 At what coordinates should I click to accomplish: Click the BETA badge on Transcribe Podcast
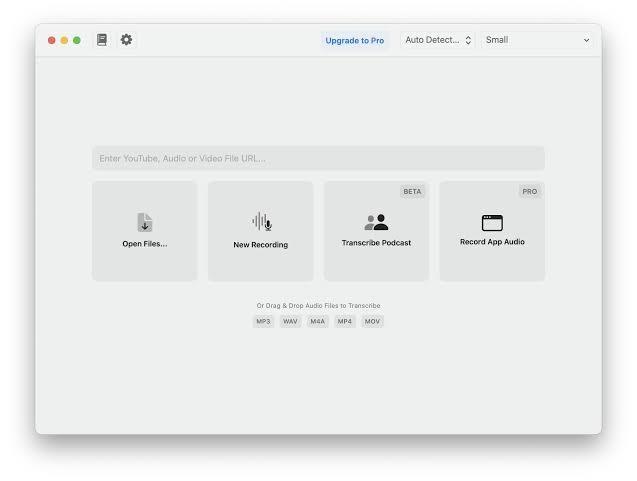click(x=412, y=191)
